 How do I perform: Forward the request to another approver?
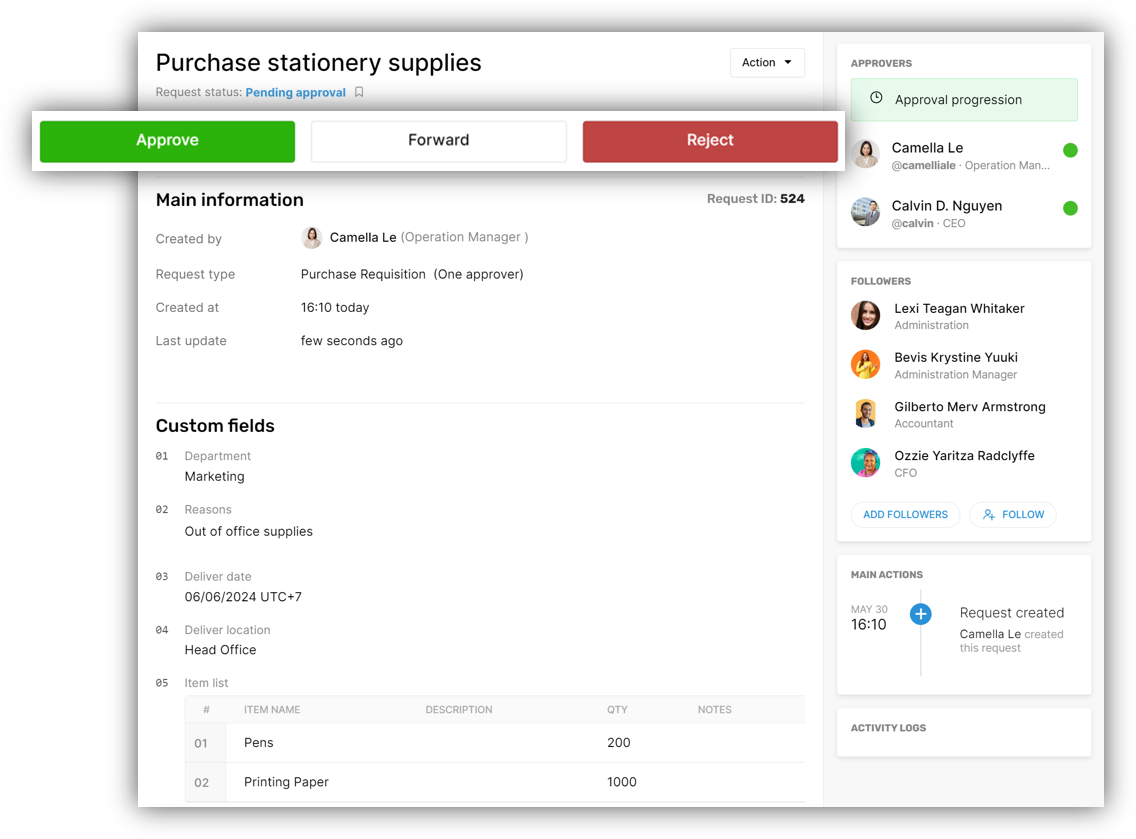click(438, 141)
